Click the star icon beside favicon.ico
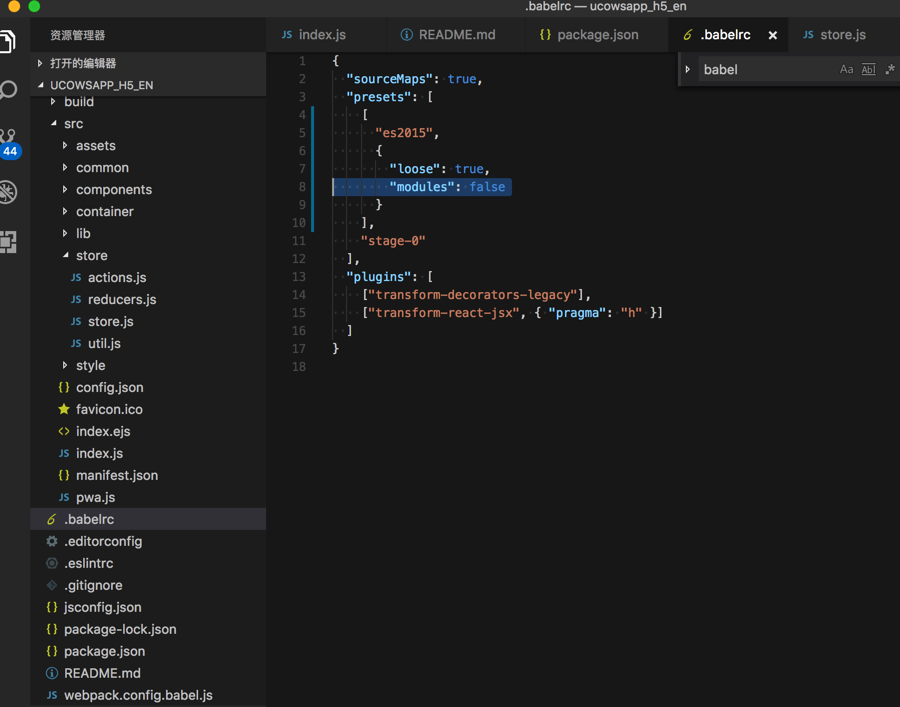Image resolution: width=900 pixels, height=707 pixels. pos(64,409)
